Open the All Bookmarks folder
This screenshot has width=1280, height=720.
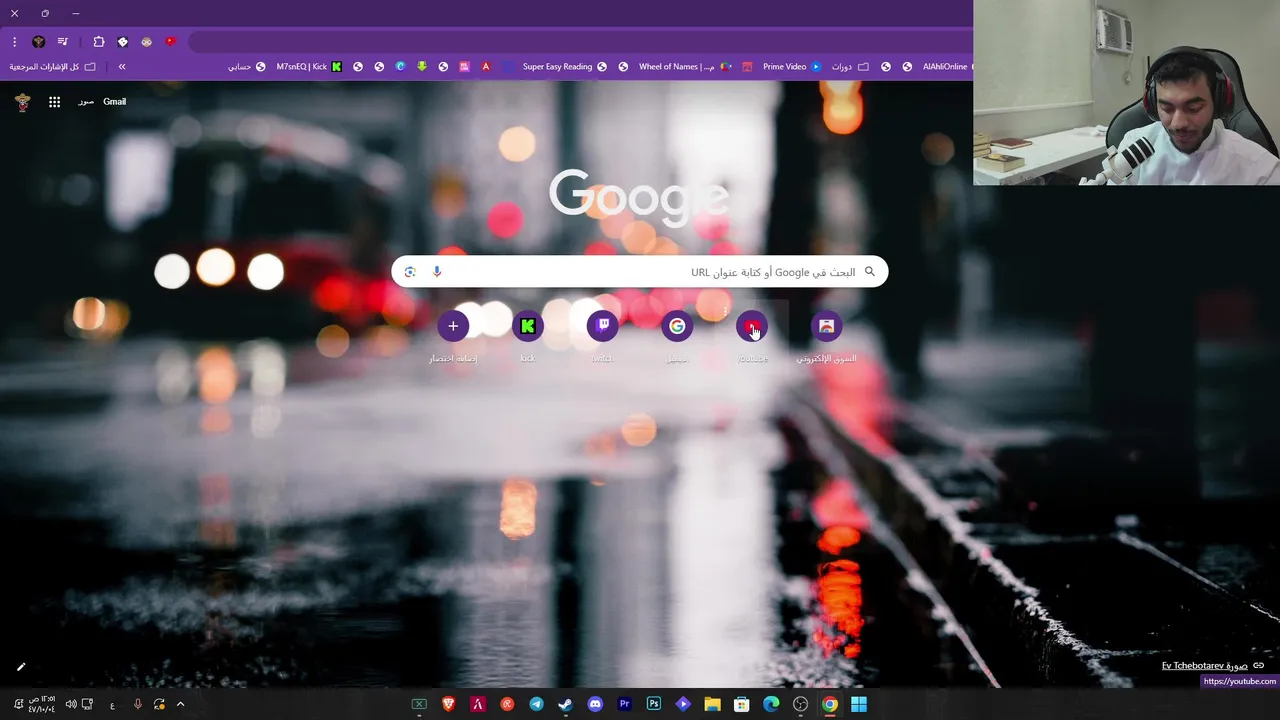(53, 67)
